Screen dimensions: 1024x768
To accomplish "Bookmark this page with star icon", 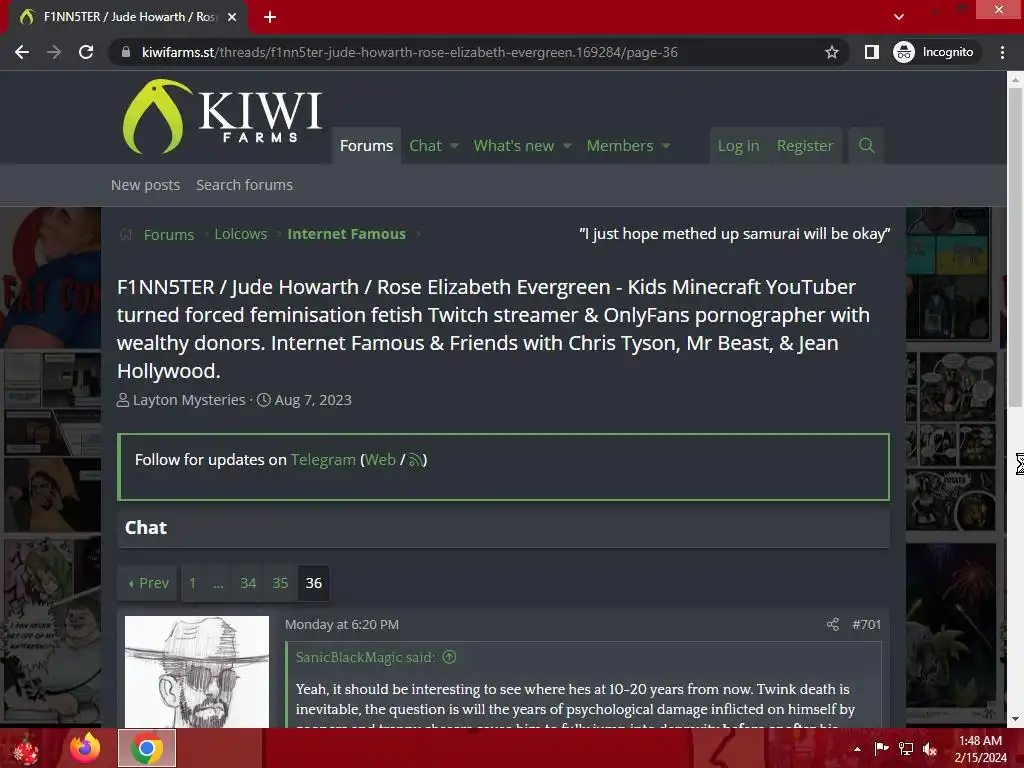I will tap(831, 52).
